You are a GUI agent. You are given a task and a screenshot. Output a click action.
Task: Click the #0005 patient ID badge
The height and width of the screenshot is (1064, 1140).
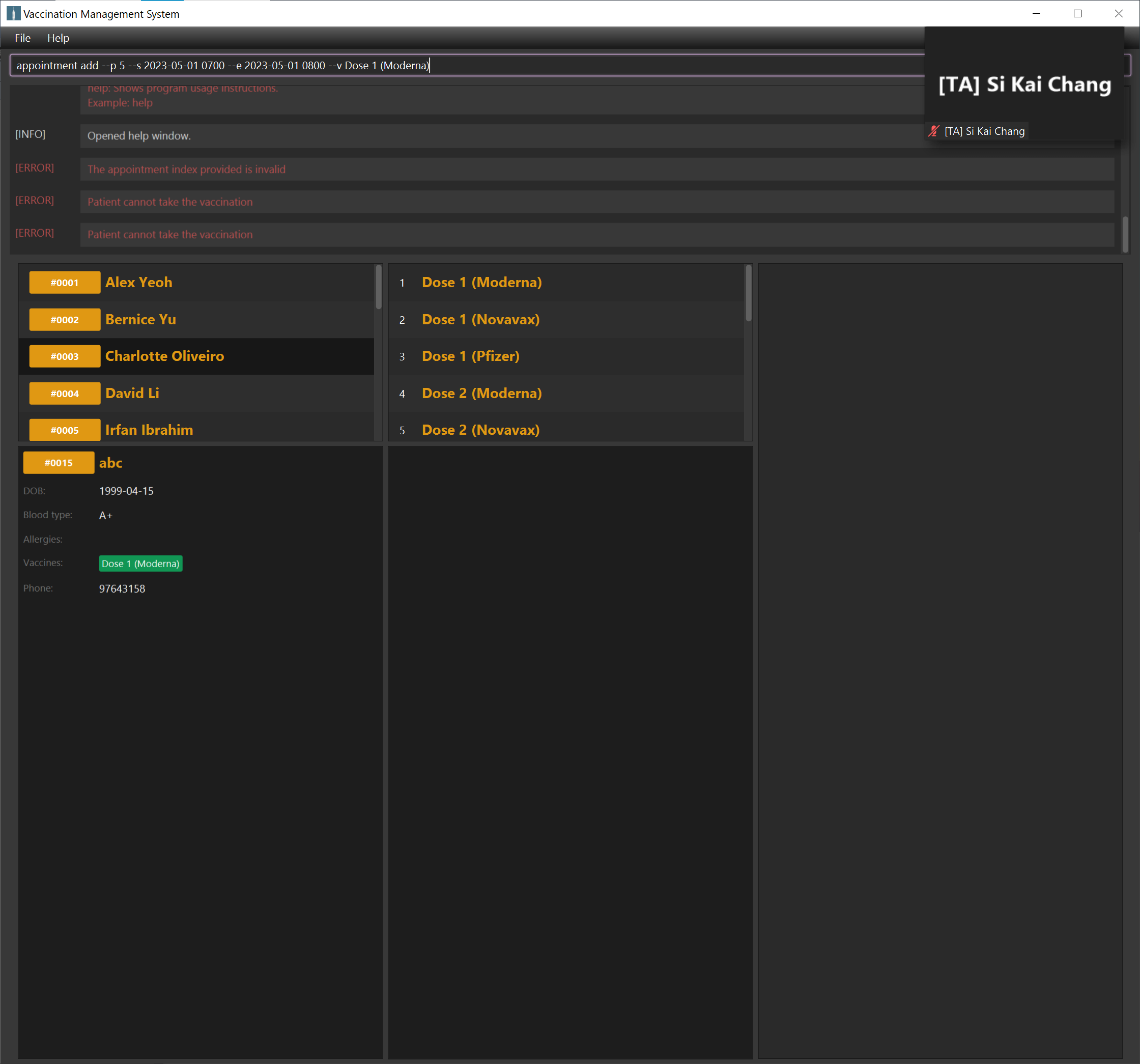[x=65, y=430]
